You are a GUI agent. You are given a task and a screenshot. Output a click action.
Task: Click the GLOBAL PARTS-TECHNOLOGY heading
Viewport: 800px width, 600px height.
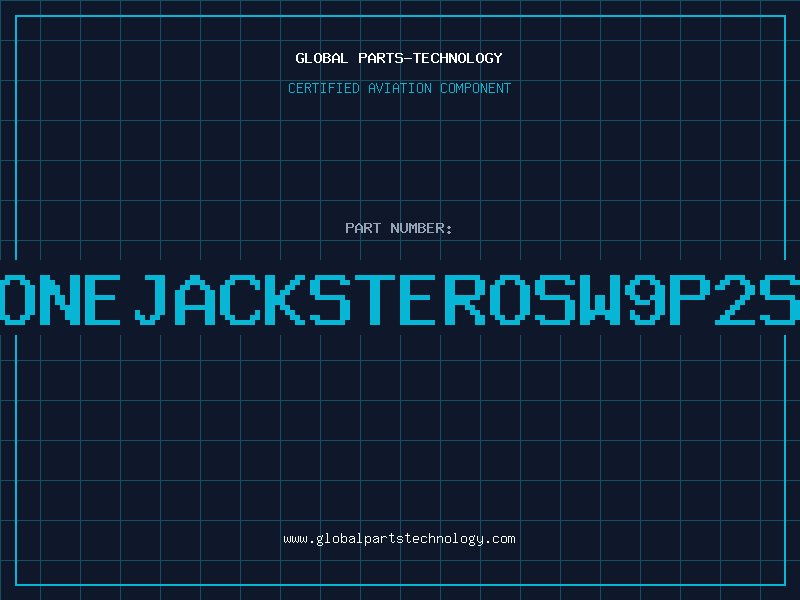pos(399,58)
